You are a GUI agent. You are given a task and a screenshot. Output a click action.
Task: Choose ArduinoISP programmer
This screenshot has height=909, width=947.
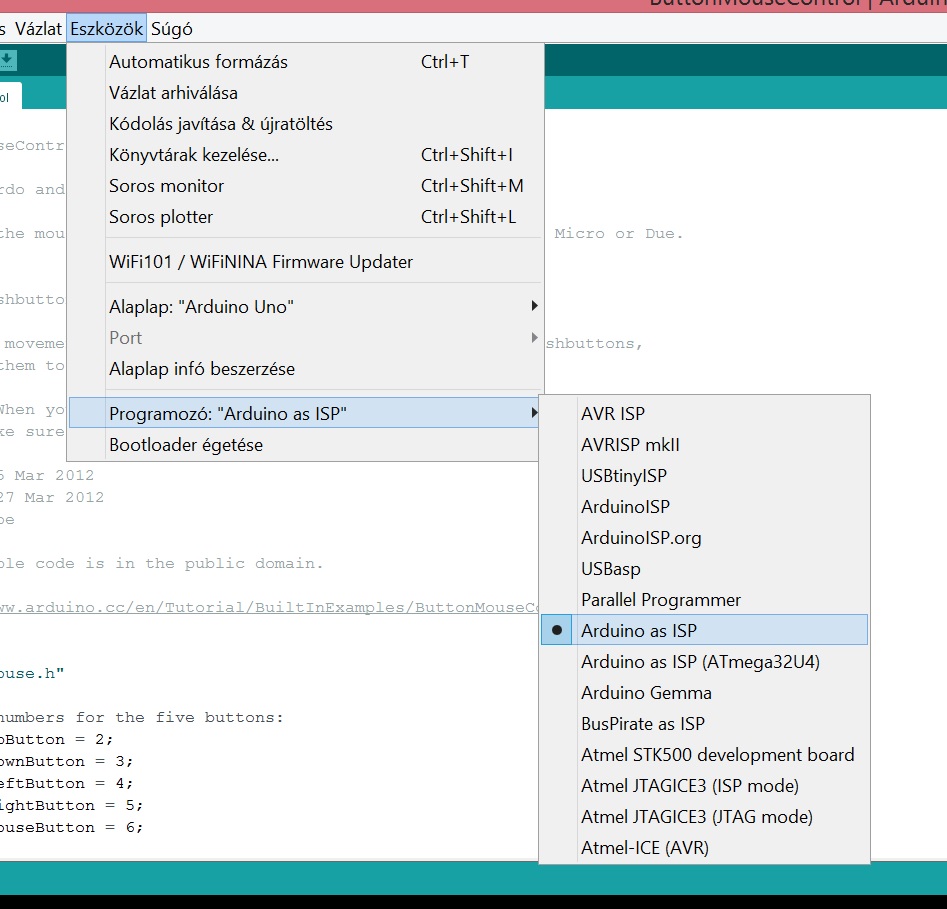click(x=704, y=506)
